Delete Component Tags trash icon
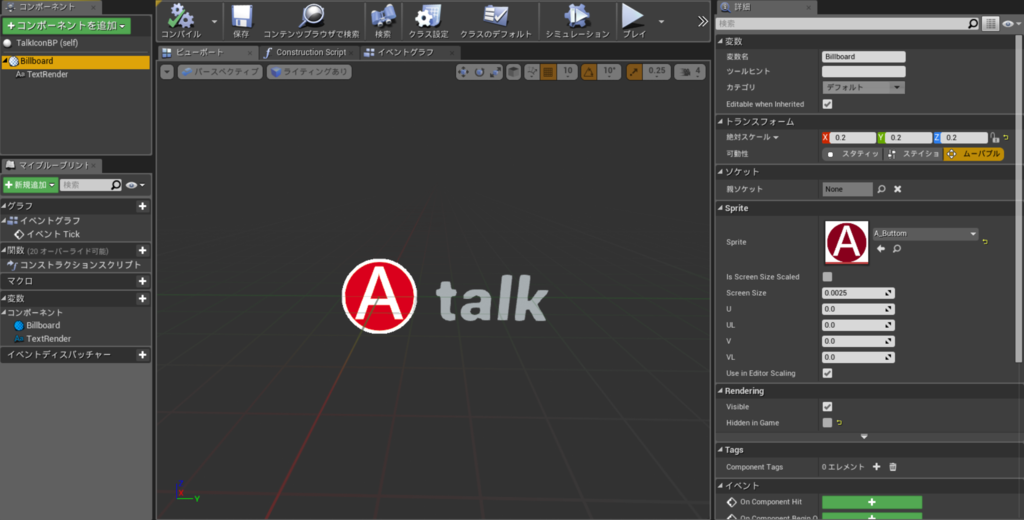 [x=893, y=466]
